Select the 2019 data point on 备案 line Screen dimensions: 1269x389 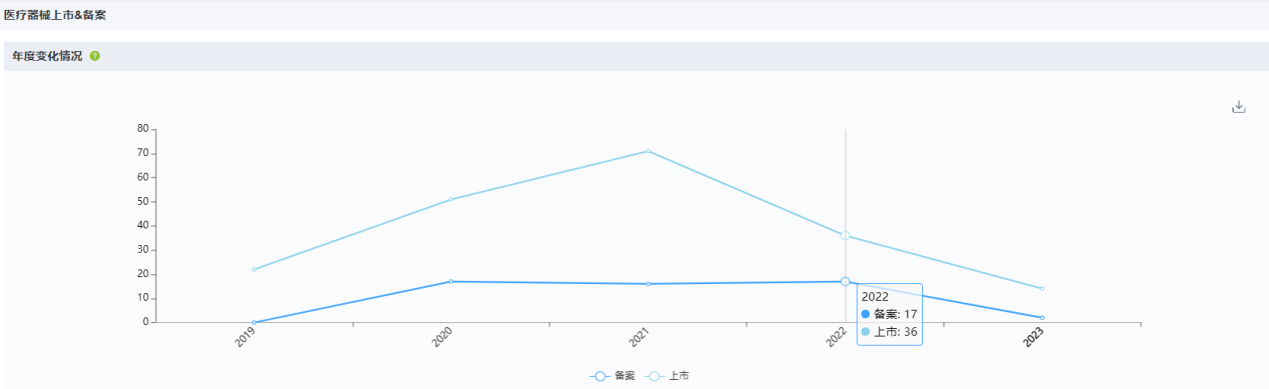[254, 322]
